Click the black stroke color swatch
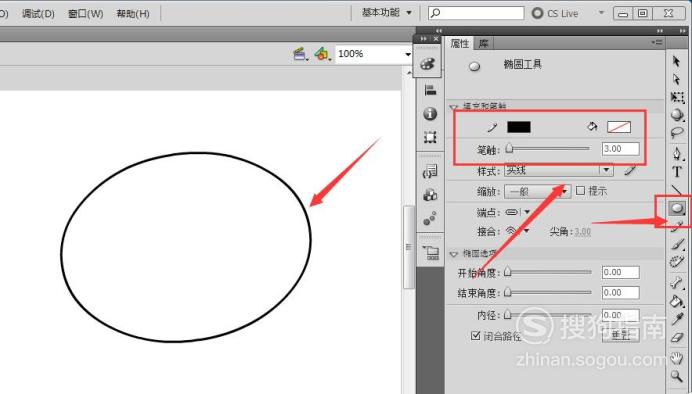 [519, 127]
